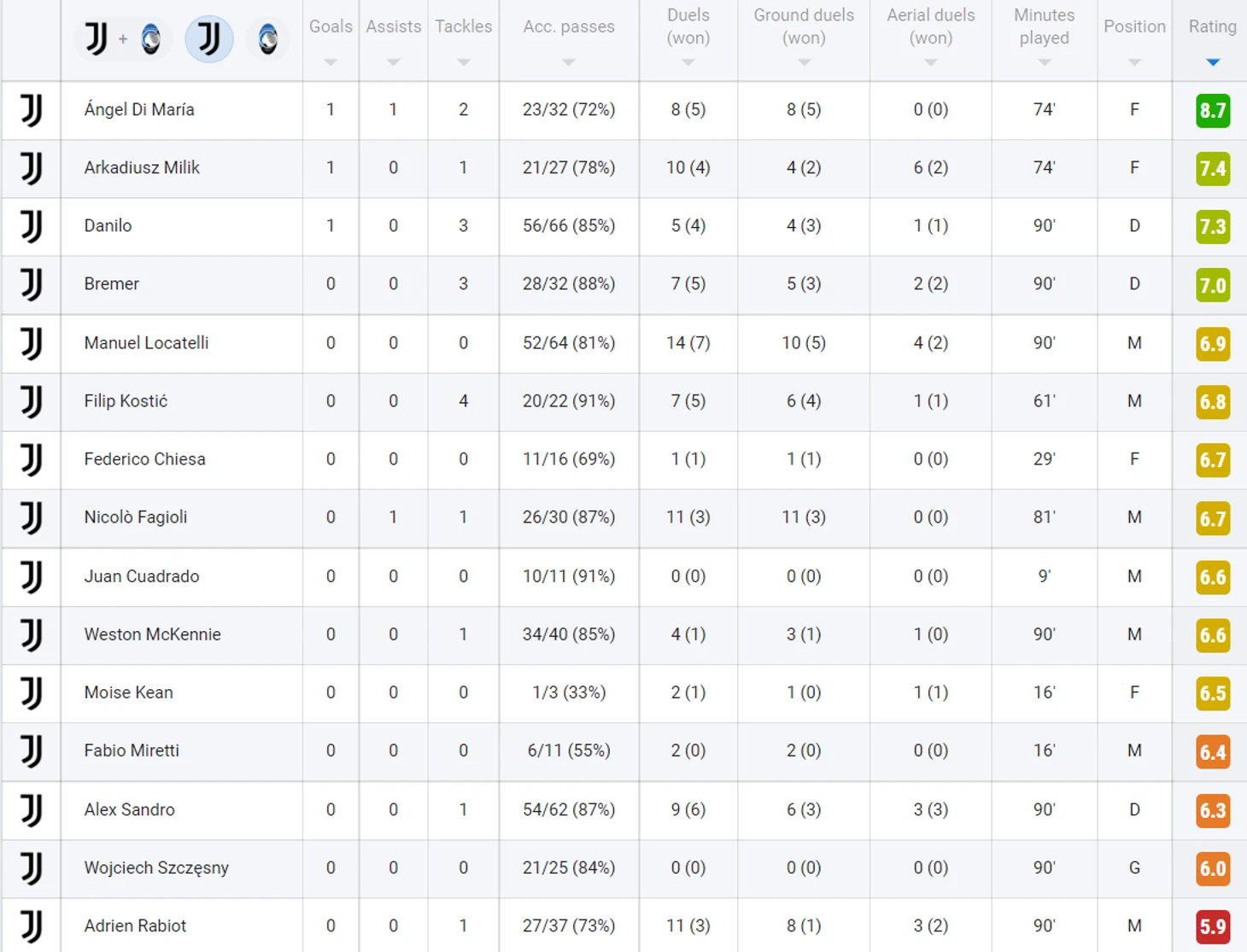Click the team logo beside Alex Sandro
Viewport: 1247px width, 952px height.
coord(32,809)
